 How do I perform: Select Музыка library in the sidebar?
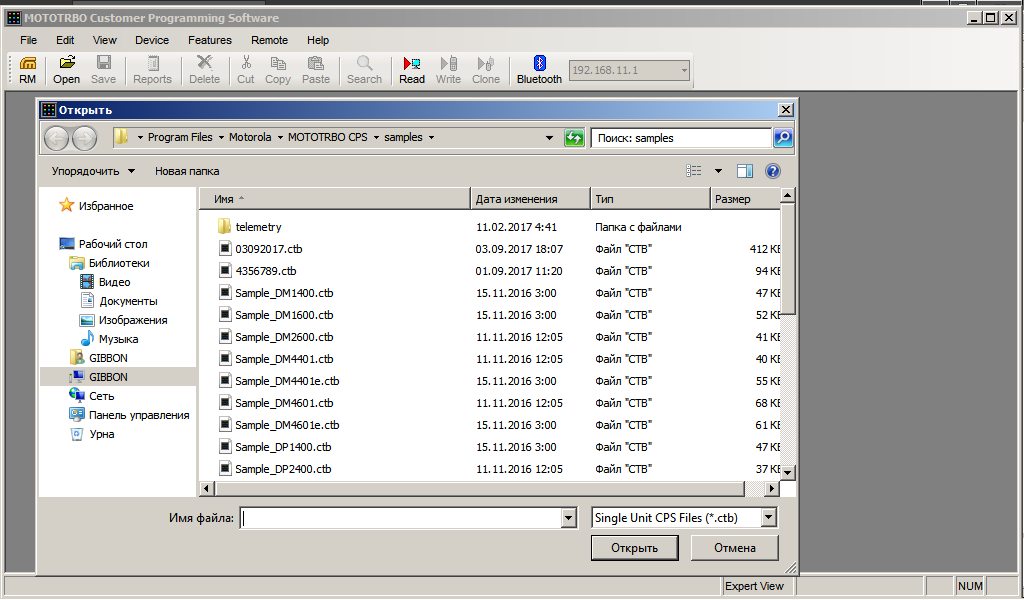(x=108, y=339)
